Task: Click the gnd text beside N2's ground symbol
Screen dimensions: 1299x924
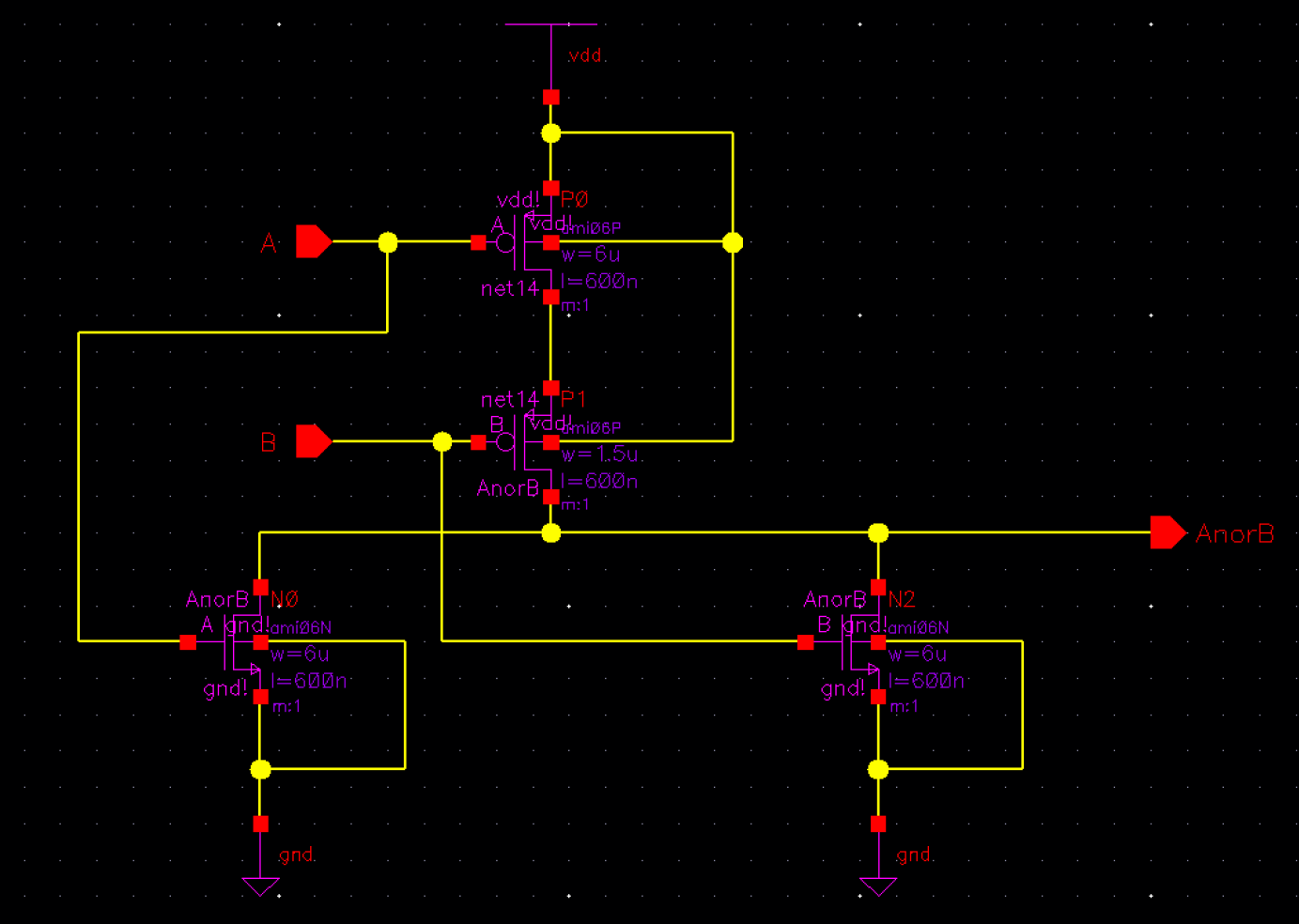Action: (x=914, y=855)
